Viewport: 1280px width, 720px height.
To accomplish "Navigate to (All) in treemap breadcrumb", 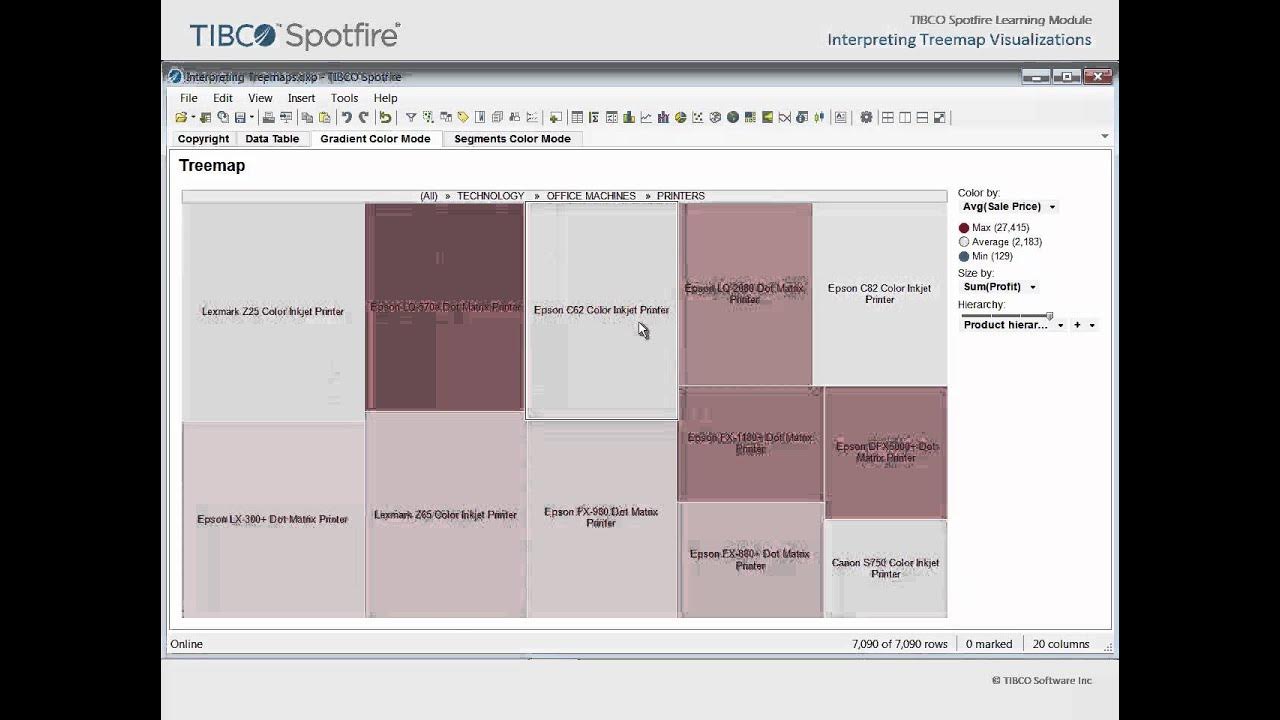I will click(429, 196).
